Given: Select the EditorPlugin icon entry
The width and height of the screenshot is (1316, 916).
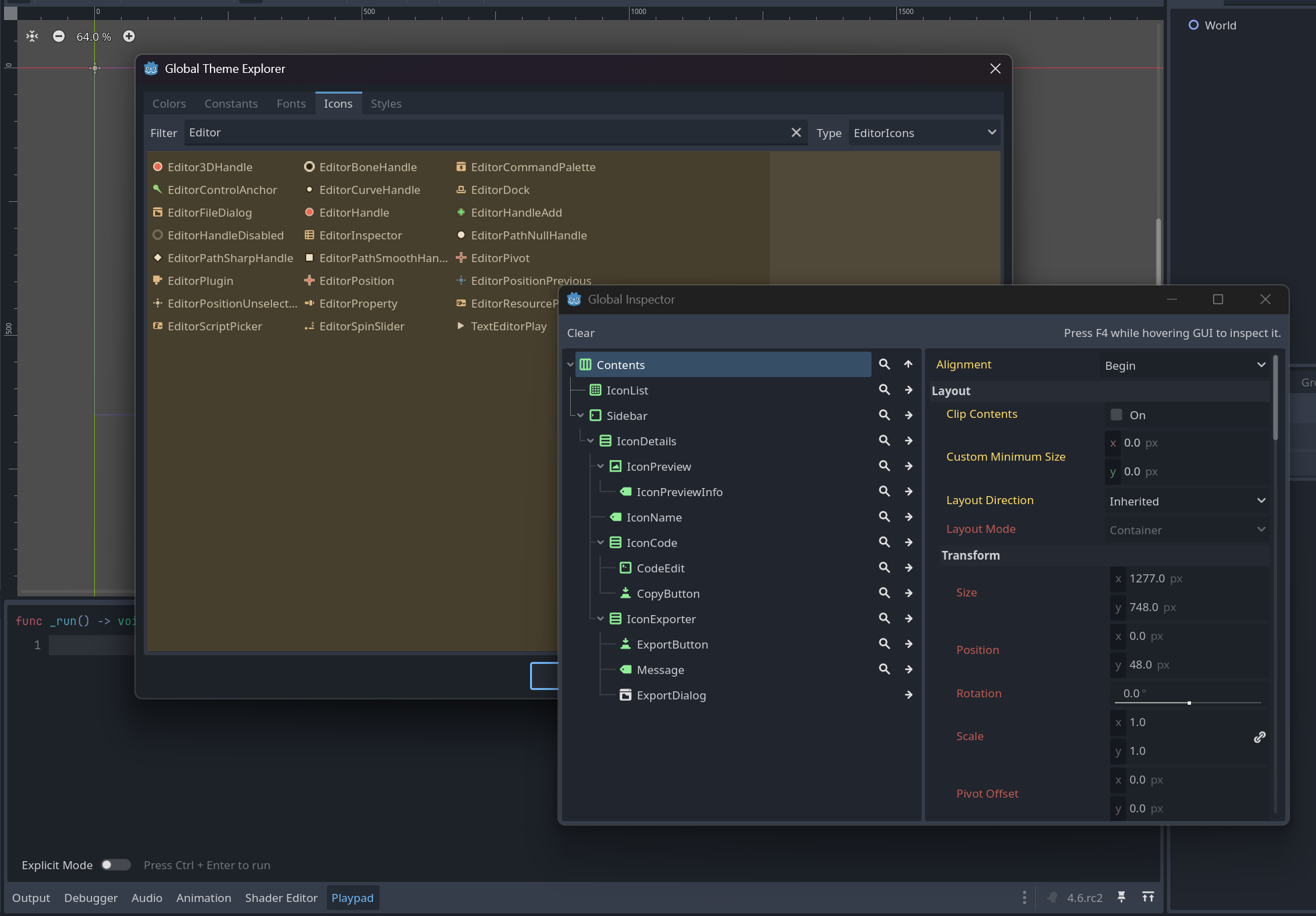Looking at the screenshot, I should [x=200, y=281].
